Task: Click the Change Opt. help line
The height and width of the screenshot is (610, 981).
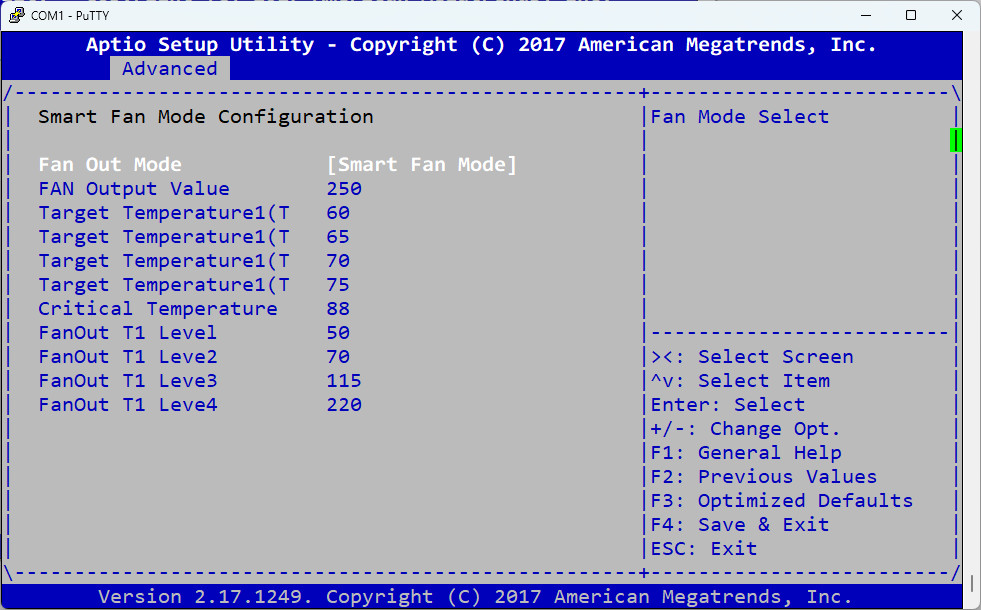Action: click(746, 429)
